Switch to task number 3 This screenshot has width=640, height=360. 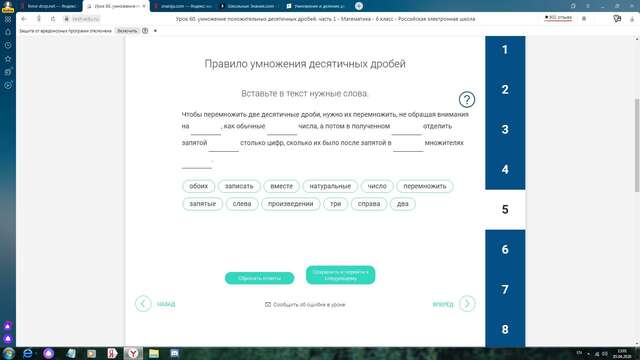505,129
